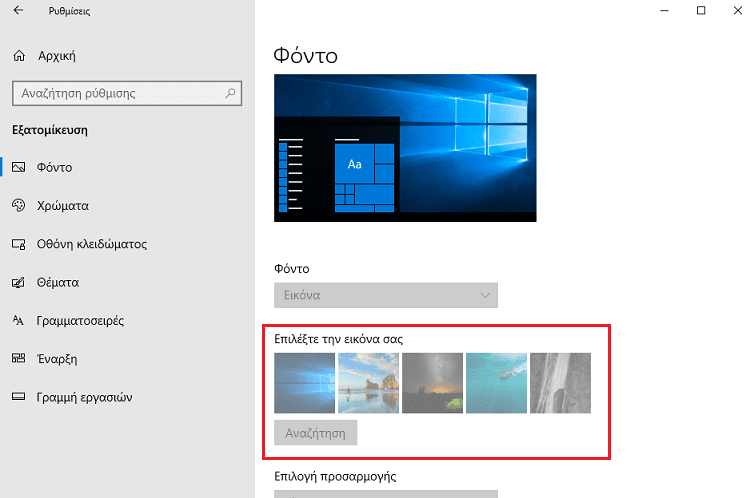Click the Αναζήτηση browse button

tap(316, 433)
